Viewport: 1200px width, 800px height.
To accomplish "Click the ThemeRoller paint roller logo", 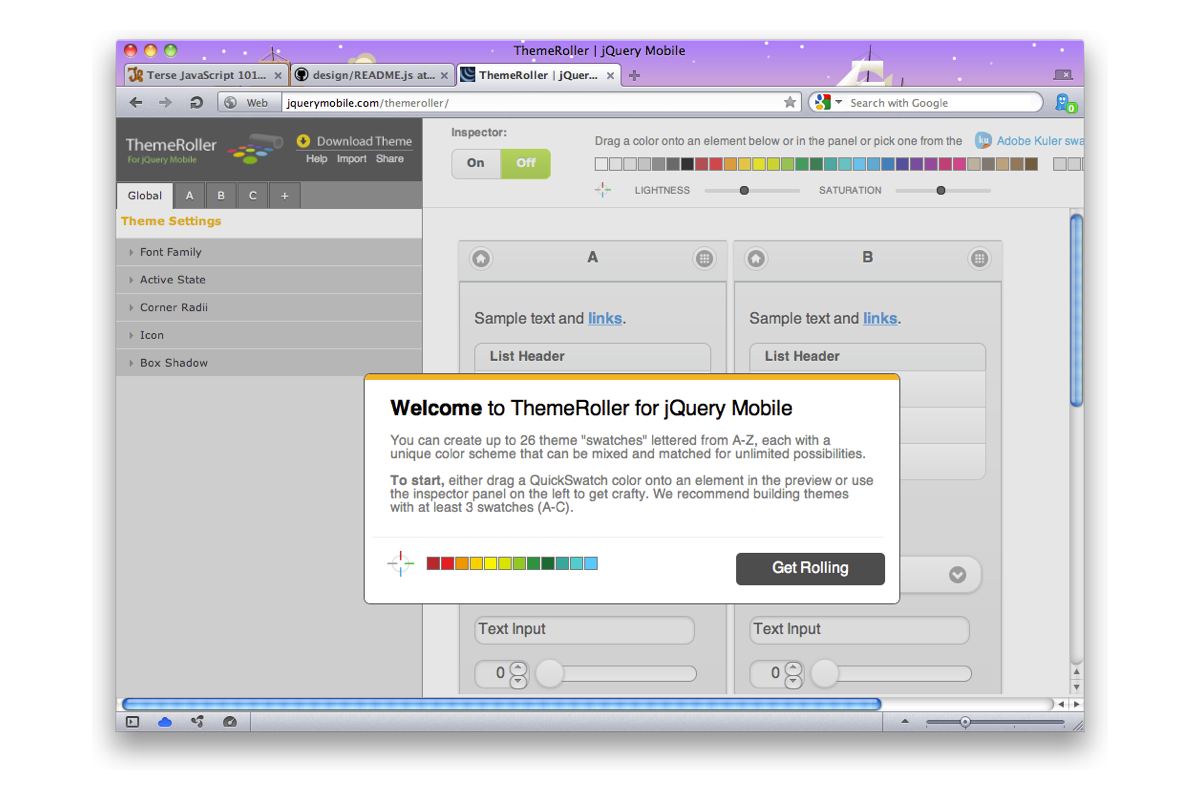I will [x=255, y=149].
